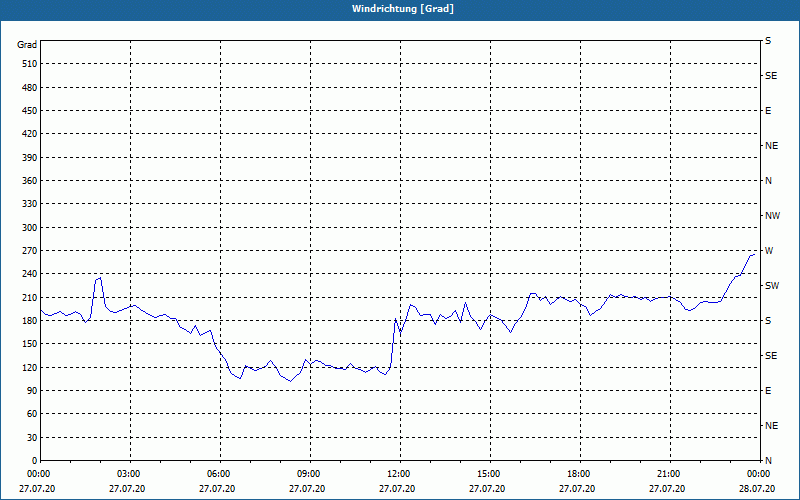Click the 390 degree axis label
The height and width of the screenshot is (500, 800).
click(x=30, y=158)
